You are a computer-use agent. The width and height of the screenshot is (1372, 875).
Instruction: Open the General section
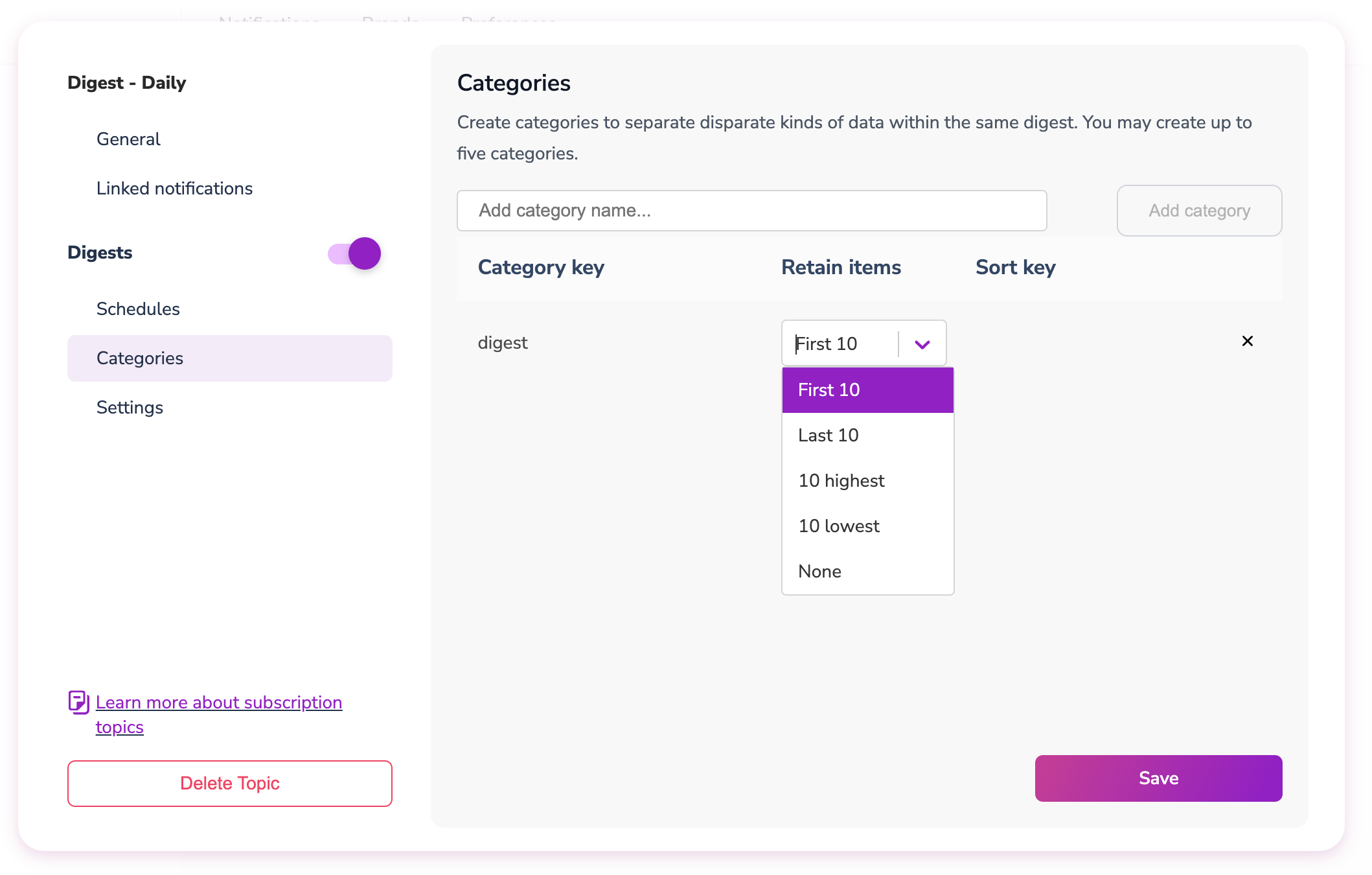128,139
